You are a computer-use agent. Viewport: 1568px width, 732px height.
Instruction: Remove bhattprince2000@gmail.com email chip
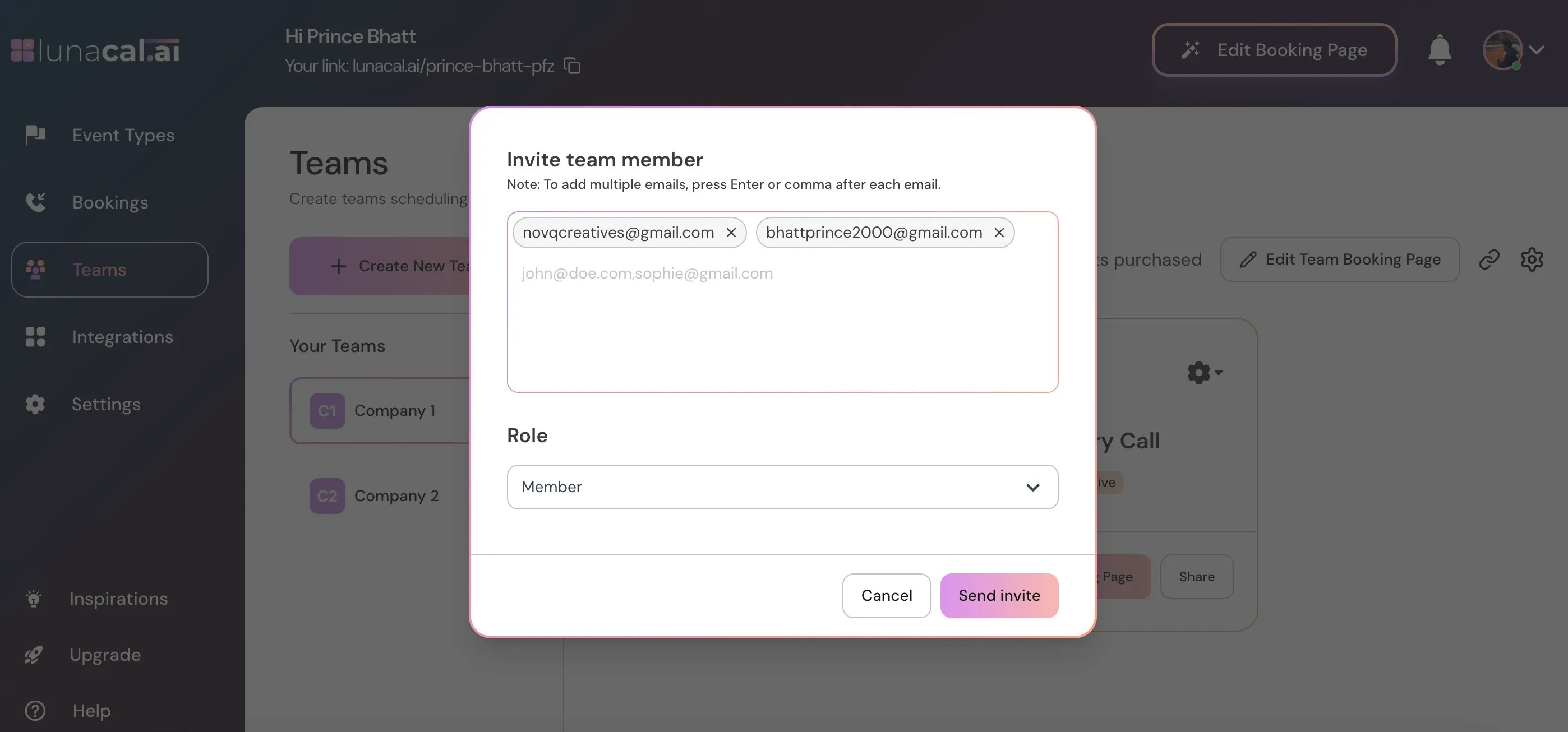(x=999, y=233)
